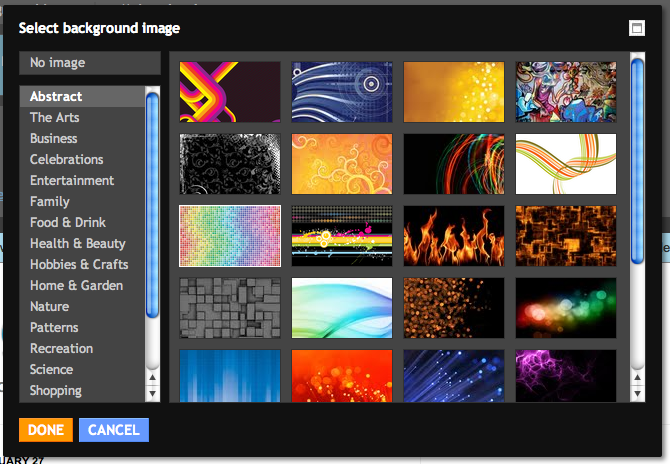Viewport: 670px width, 464px height.
Task: Choose the gray 3D cubes thumbnail
Action: (229, 308)
